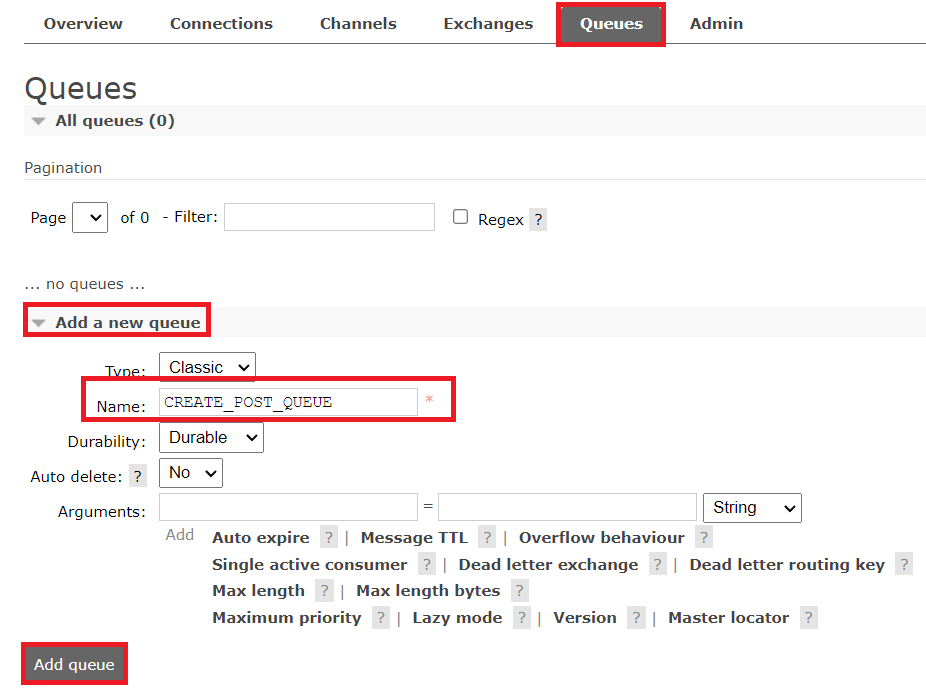Click the queue Name input field
The height and width of the screenshot is (698, 926).
(288, 402)
